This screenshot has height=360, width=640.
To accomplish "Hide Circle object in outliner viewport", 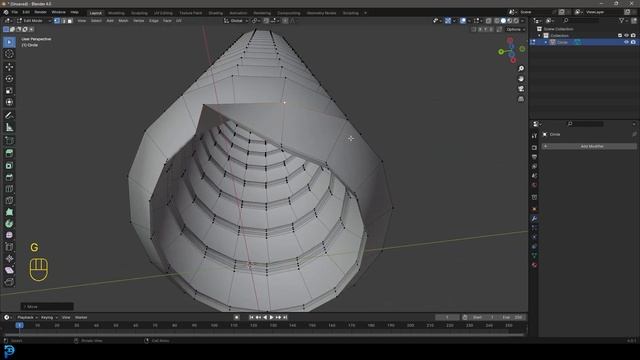I will pyautogui.click(x=627, y=42).
